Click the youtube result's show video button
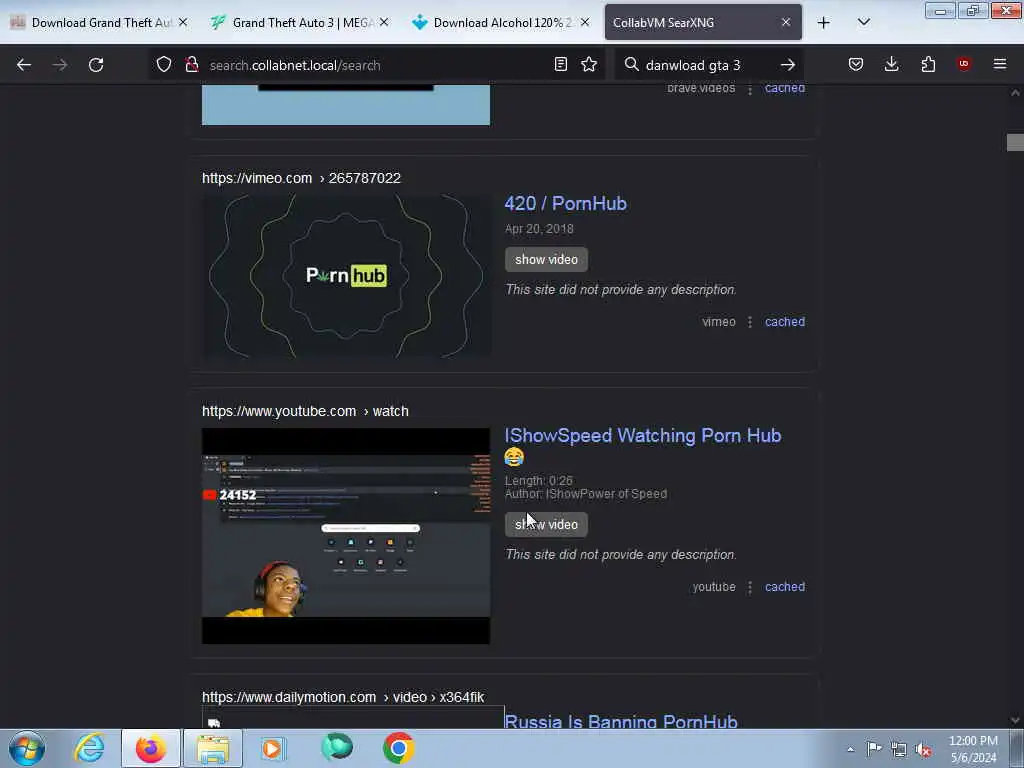This screenshot has width=1024, height=768. (x=546, y=524)
